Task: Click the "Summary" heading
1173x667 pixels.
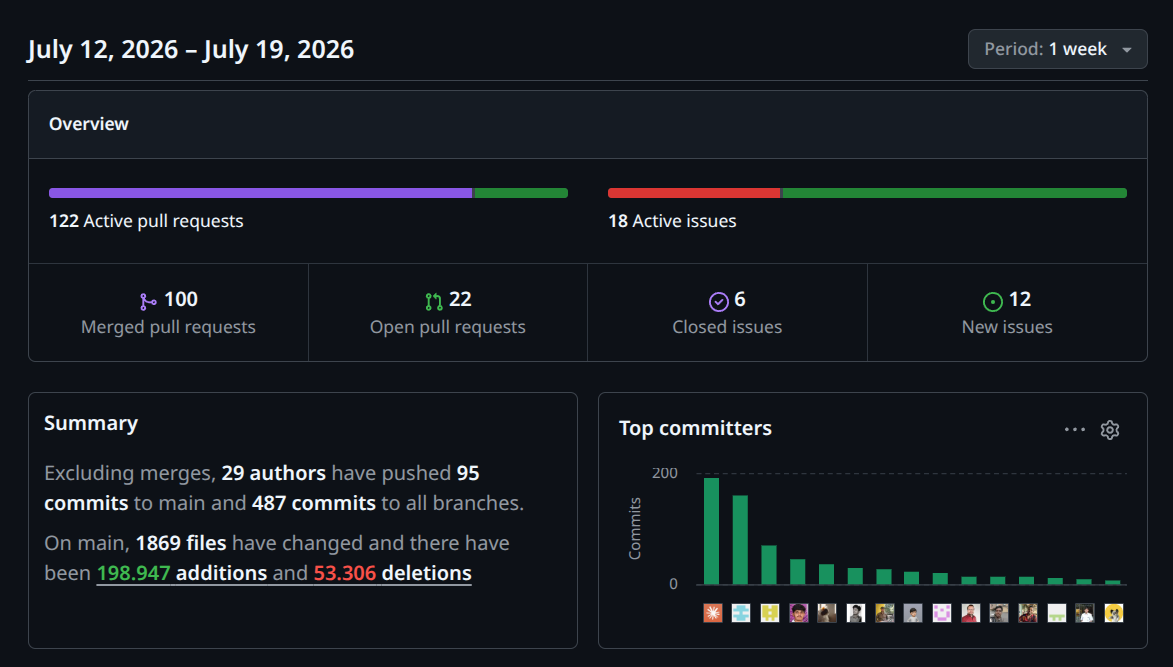Action: (x=91, y=423)
